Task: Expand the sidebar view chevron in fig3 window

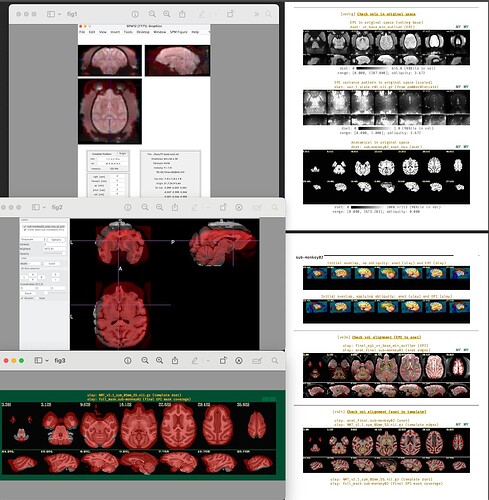Action: point(47,361)
